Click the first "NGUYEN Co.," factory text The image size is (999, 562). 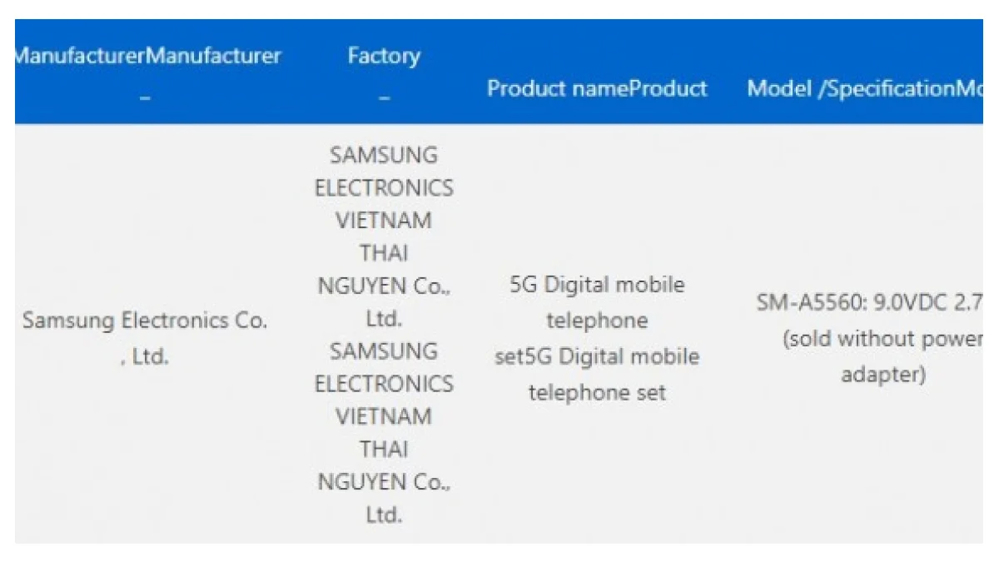[384, 286]
